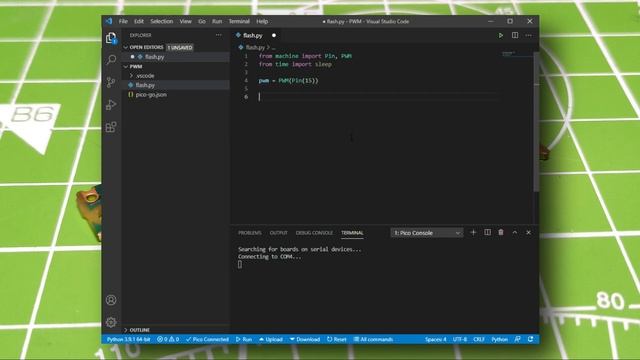
Task: Click inside the terminal prompt area
Action: [240, 264]
